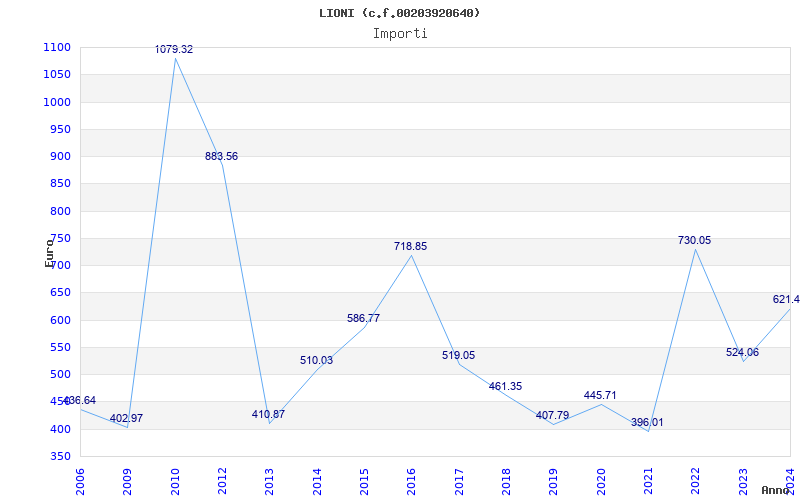Click y-axis tick 350
The width and height of the screenshot is (800, 500).
[x=63, y=456]
